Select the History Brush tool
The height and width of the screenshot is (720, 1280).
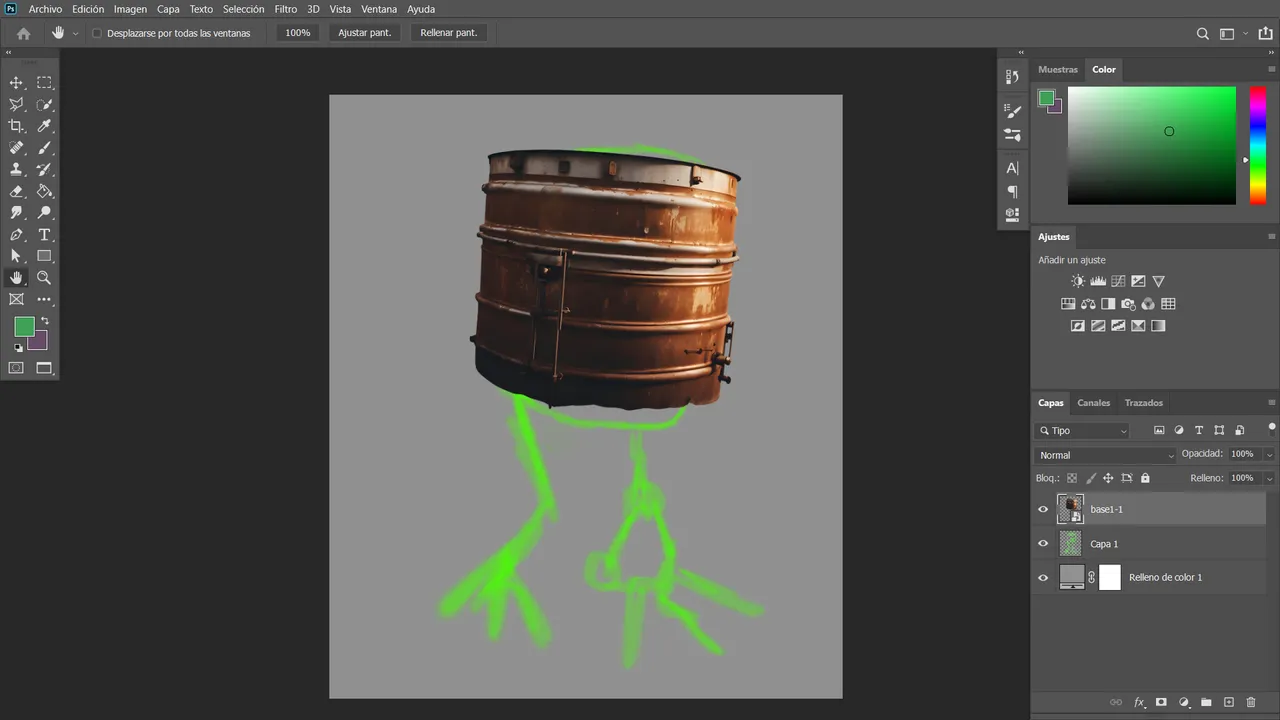tap(44, 170)
